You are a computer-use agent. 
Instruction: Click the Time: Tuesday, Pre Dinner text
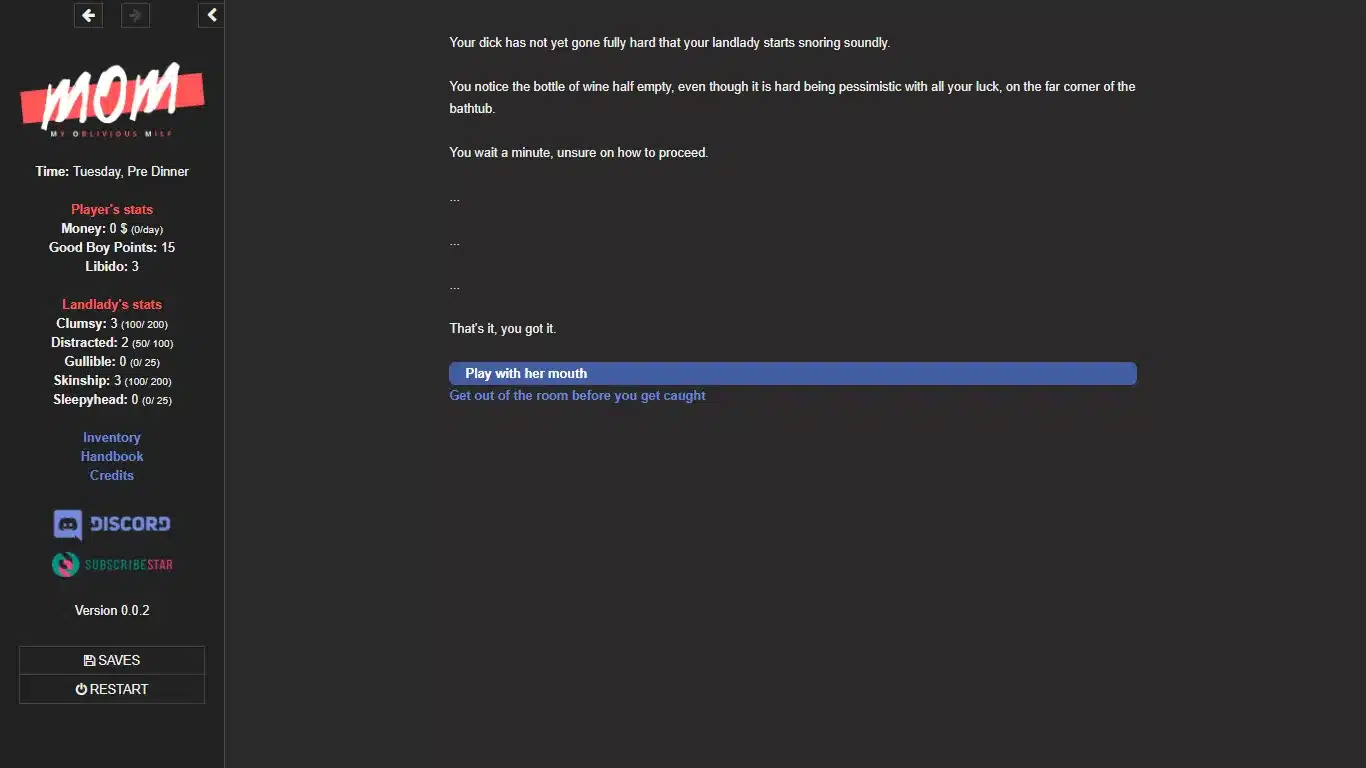coord(112,171)
